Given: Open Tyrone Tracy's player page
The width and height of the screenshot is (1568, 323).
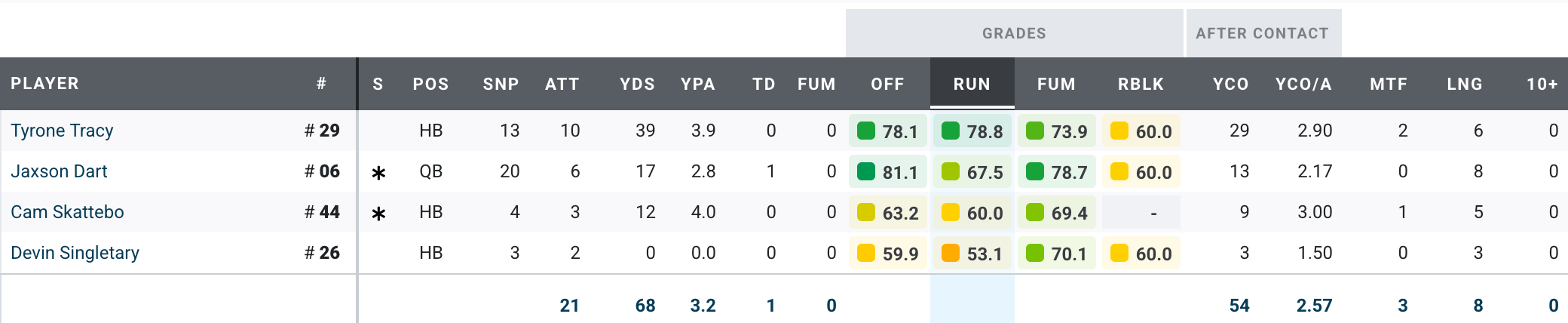Looking at the screenshot, I should click(x=62, y=131).
